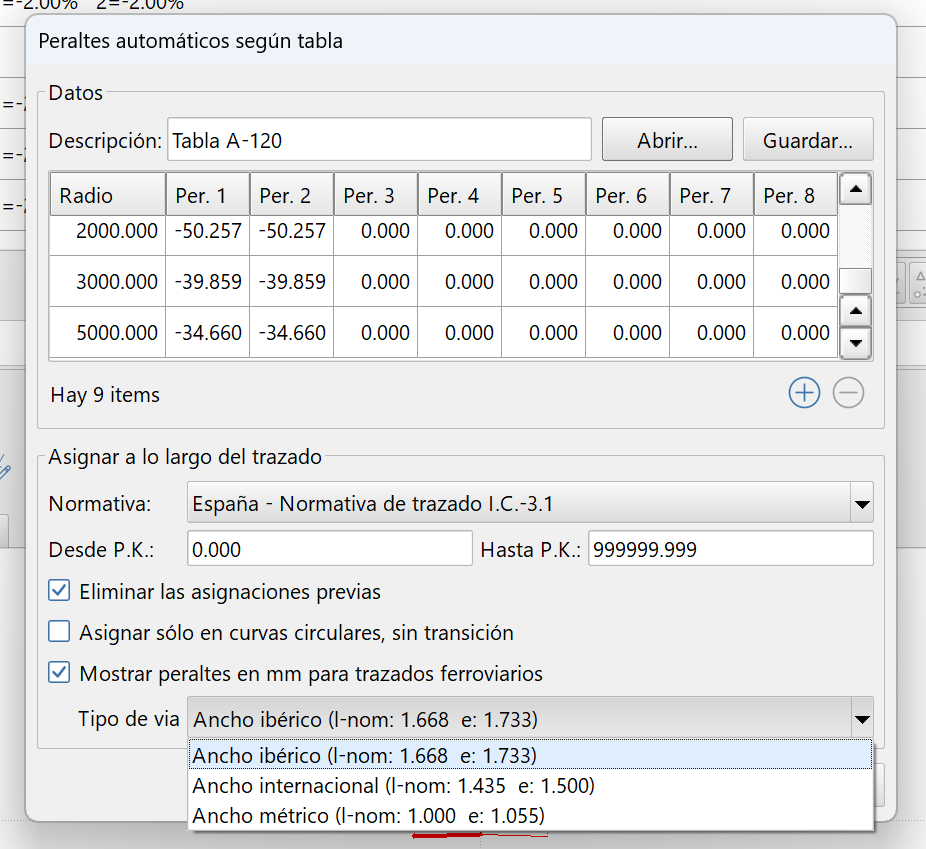Enable Asignar sólo en curvas circulares checkbox
The height and width of the screenshot is (849, 926).
59,631
